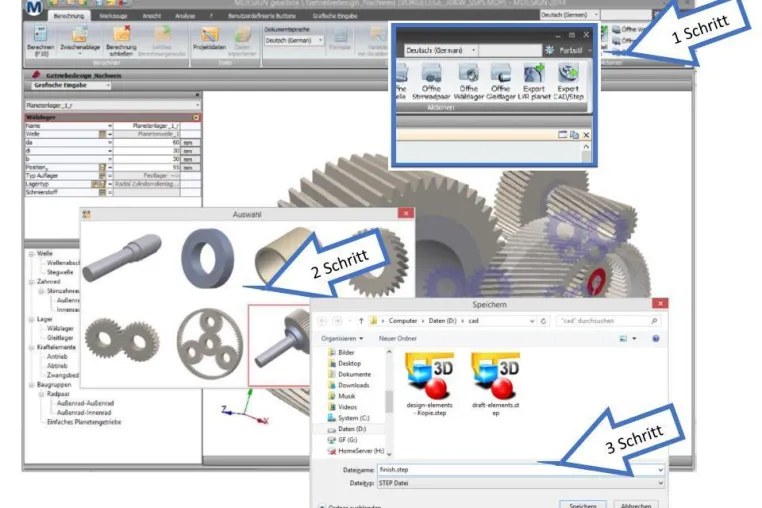Open the Zwischenablage ribbon tool
Image resolution: width=762 pixels, height=508 pixels.
[x=80, y=35]
